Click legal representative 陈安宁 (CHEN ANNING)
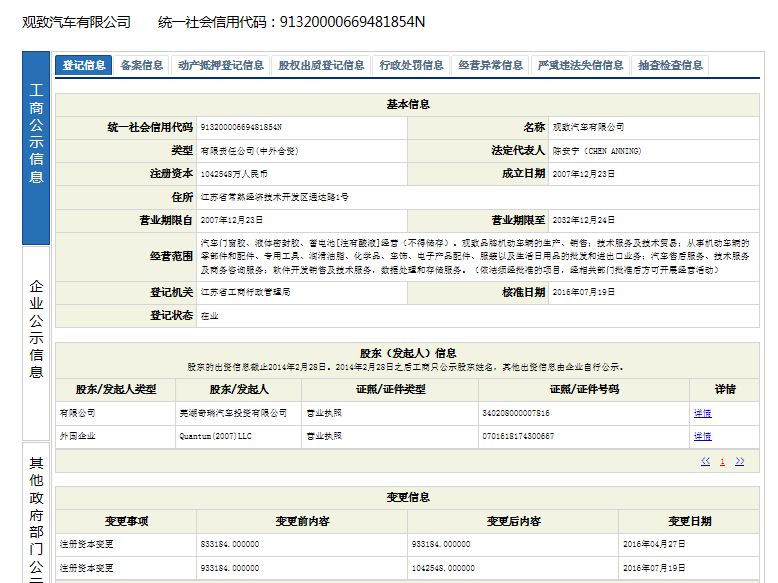The height and width of the screenshot is (583, 778). (x=597, y=151)
